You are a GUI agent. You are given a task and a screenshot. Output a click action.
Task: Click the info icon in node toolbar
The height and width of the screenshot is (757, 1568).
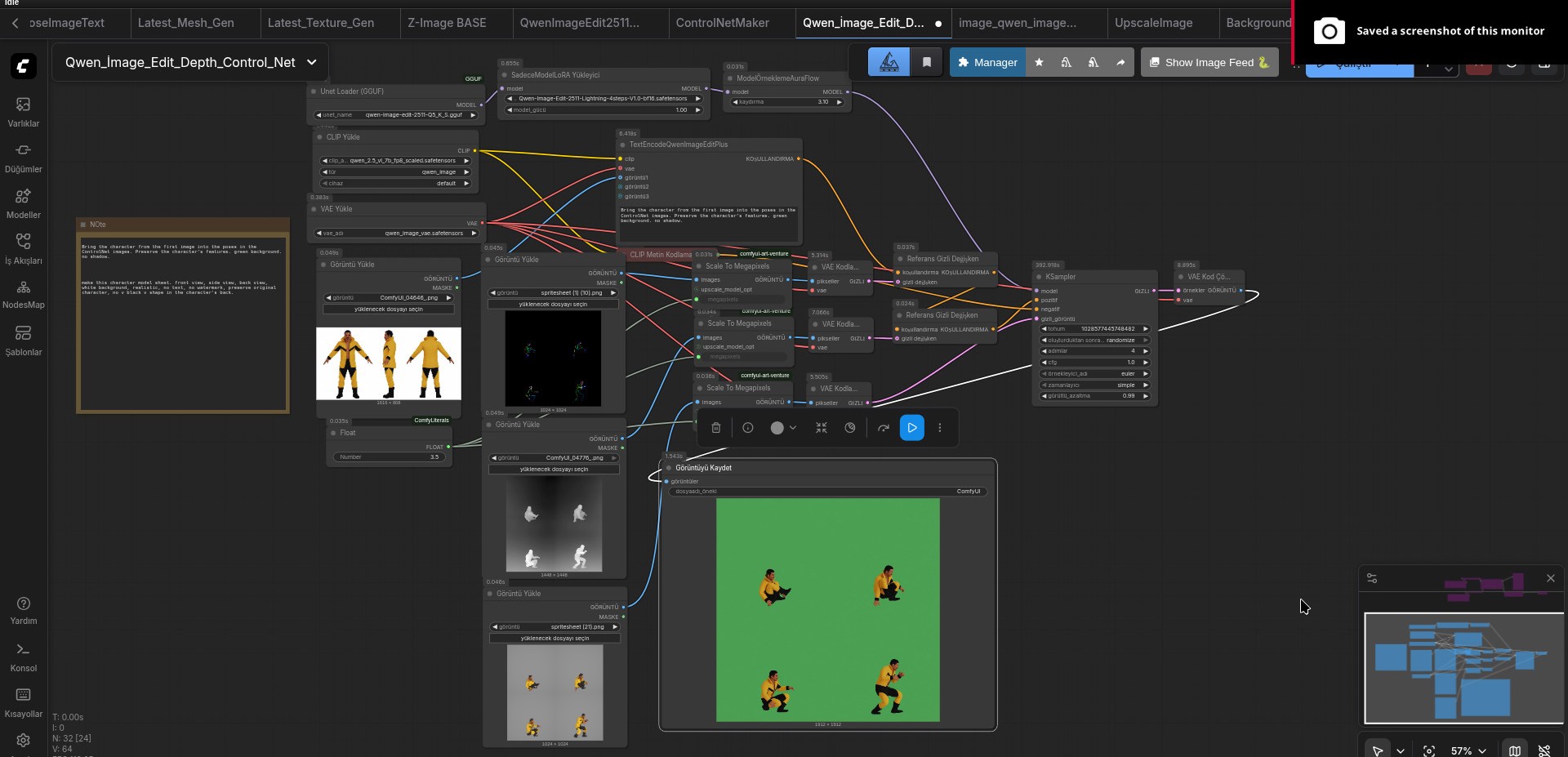(x=747, y=428)
